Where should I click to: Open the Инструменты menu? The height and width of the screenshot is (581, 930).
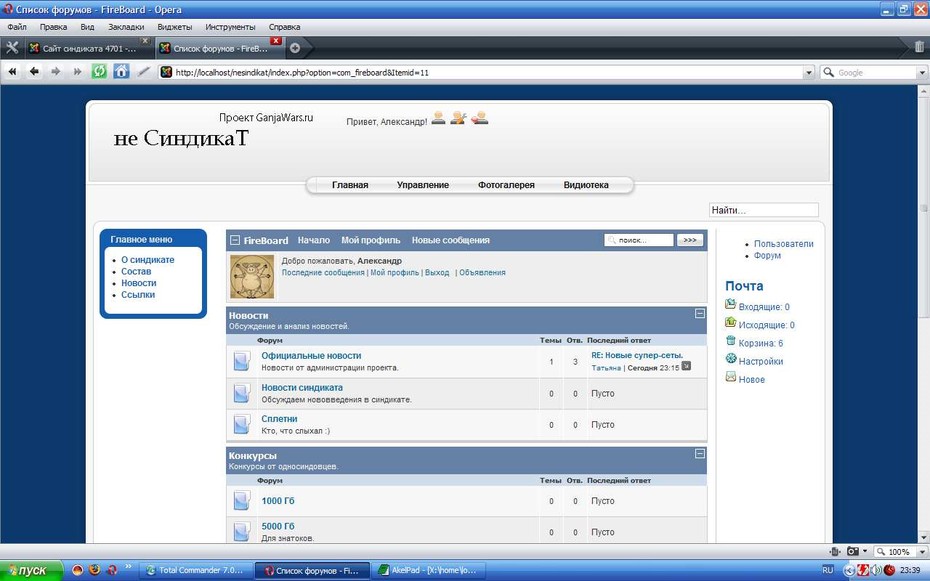point(230,27)
